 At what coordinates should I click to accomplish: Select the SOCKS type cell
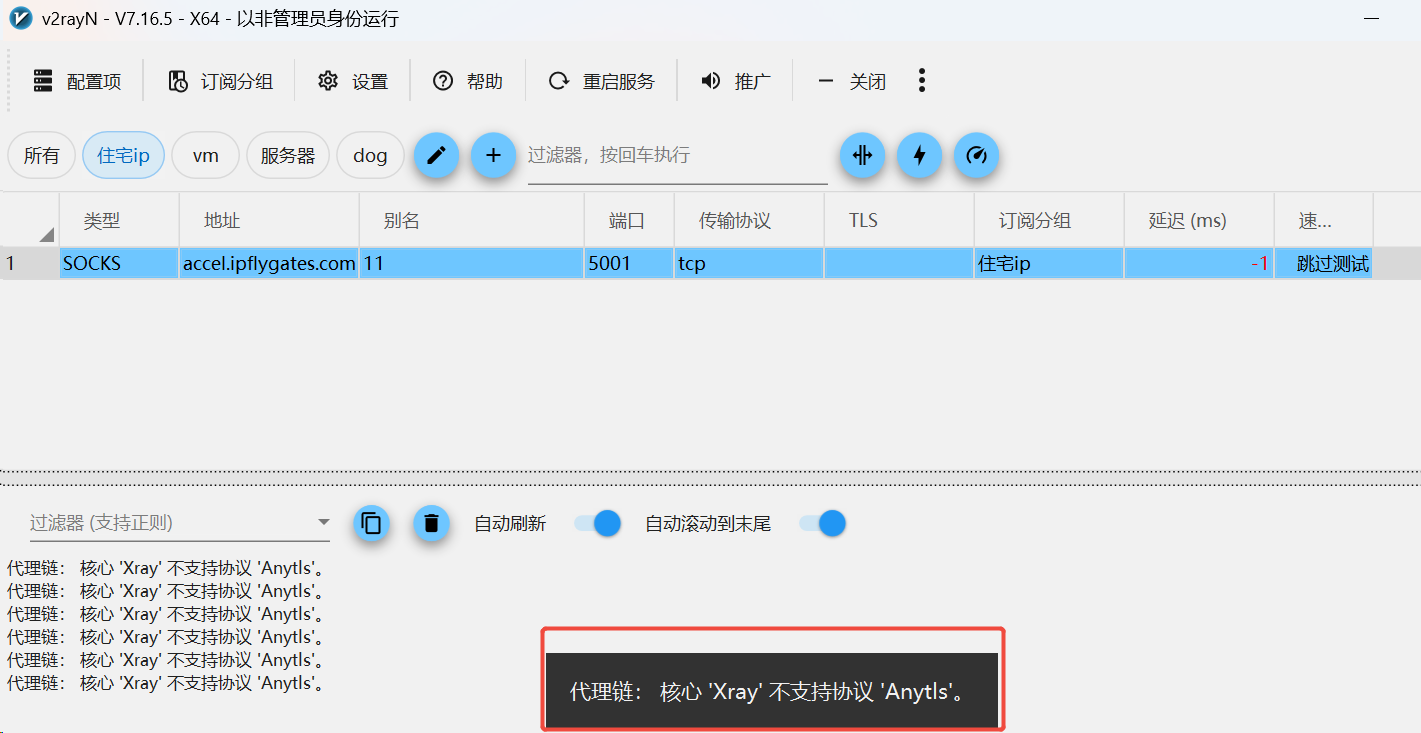[x=119, y=264]
